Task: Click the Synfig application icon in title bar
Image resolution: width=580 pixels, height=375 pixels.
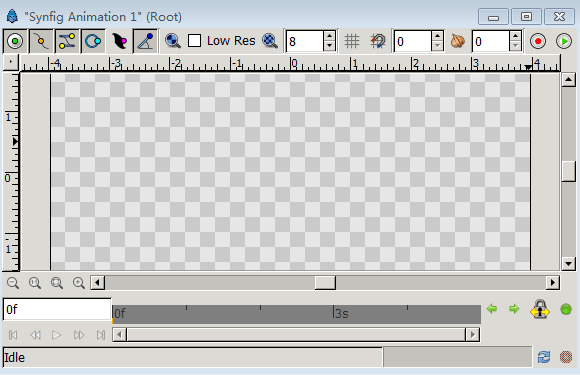Action: click(x=12, y=16)
